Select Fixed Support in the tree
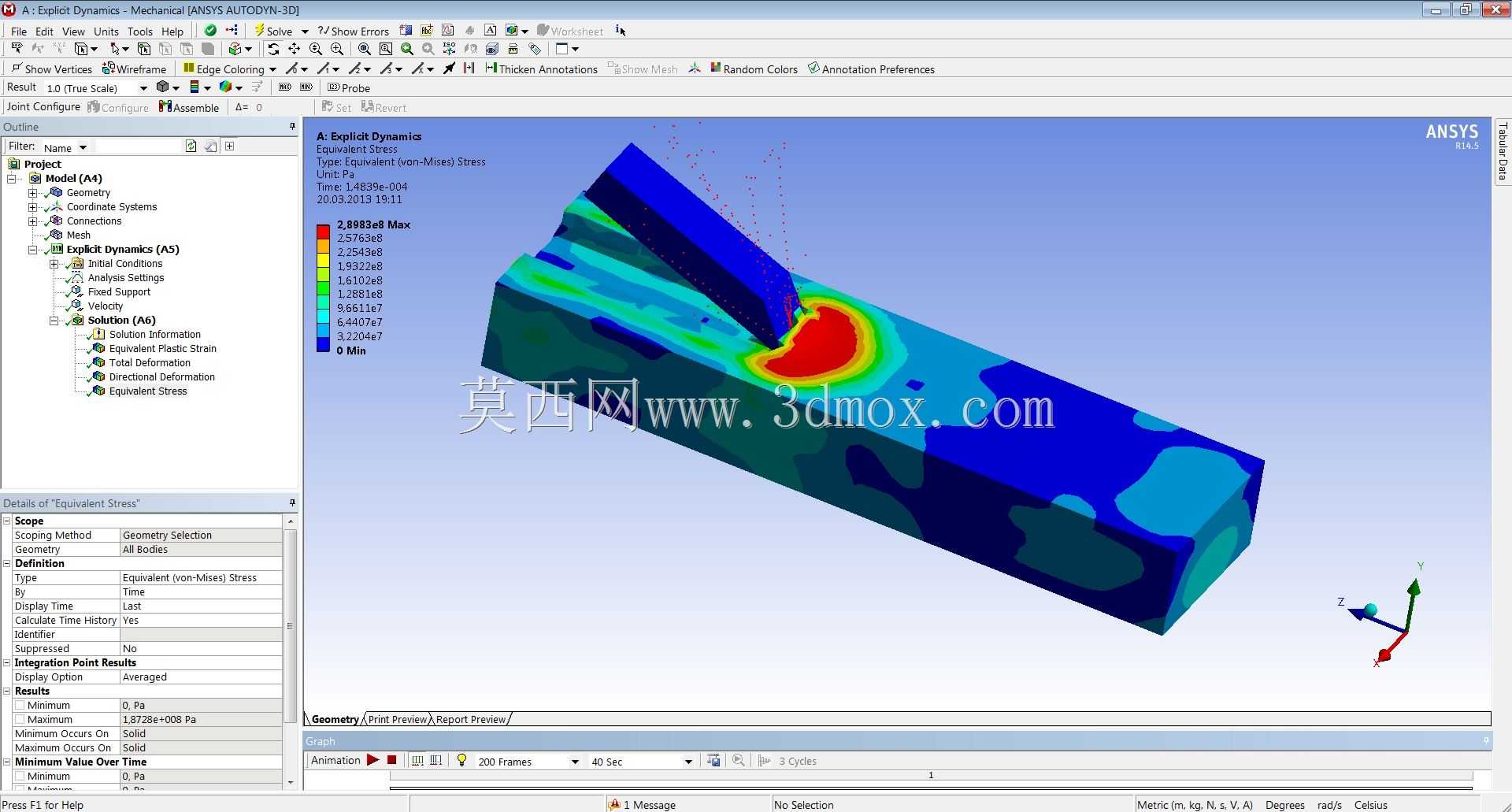The width and height of the screenshot is (1512, 812). pyautogui.click(x=119, y=292)
